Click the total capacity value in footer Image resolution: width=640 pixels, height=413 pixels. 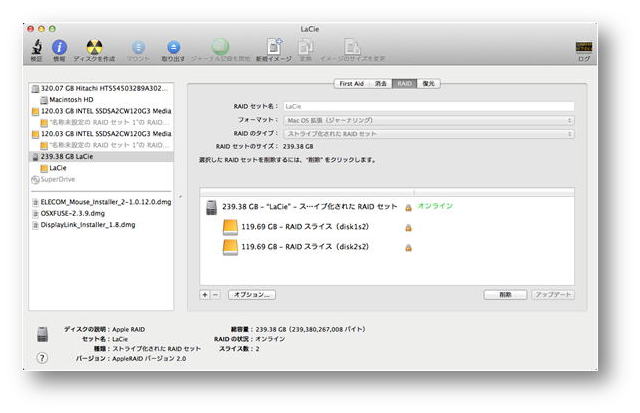tap(311, 329)
